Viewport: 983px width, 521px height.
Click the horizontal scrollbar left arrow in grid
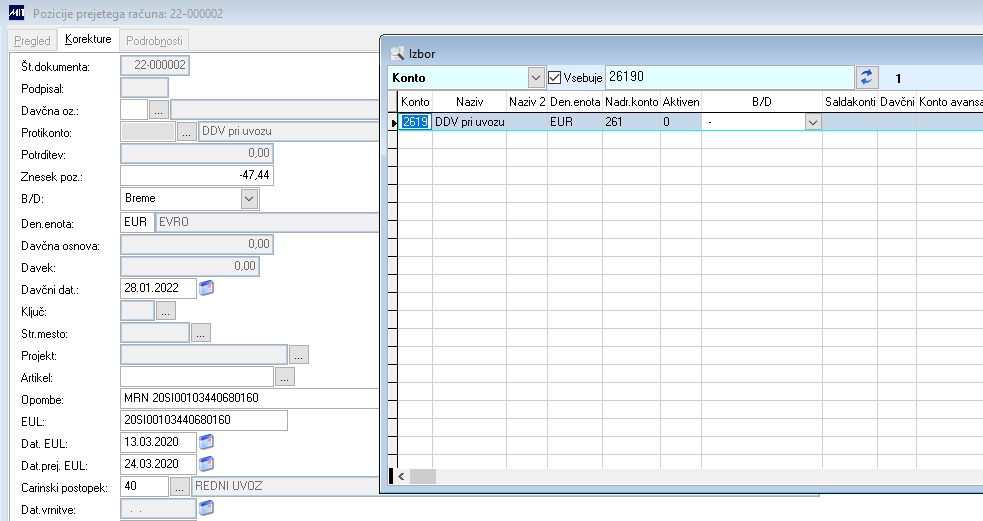401,476
